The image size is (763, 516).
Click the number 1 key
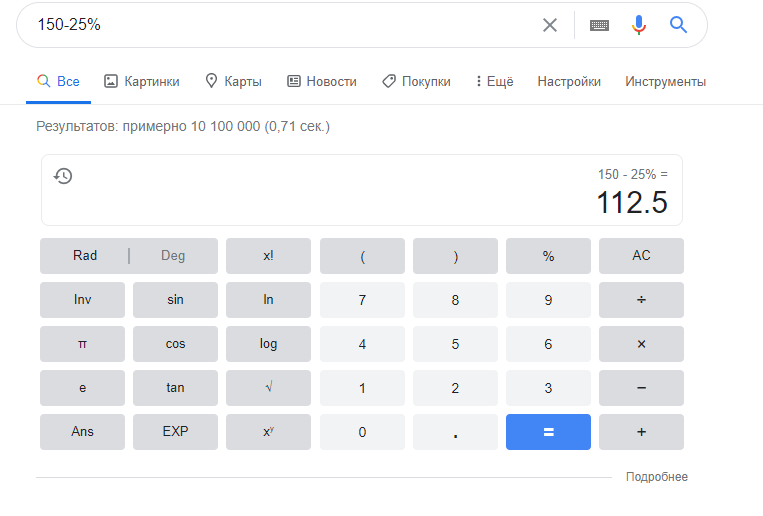click(x=362, y=388)
